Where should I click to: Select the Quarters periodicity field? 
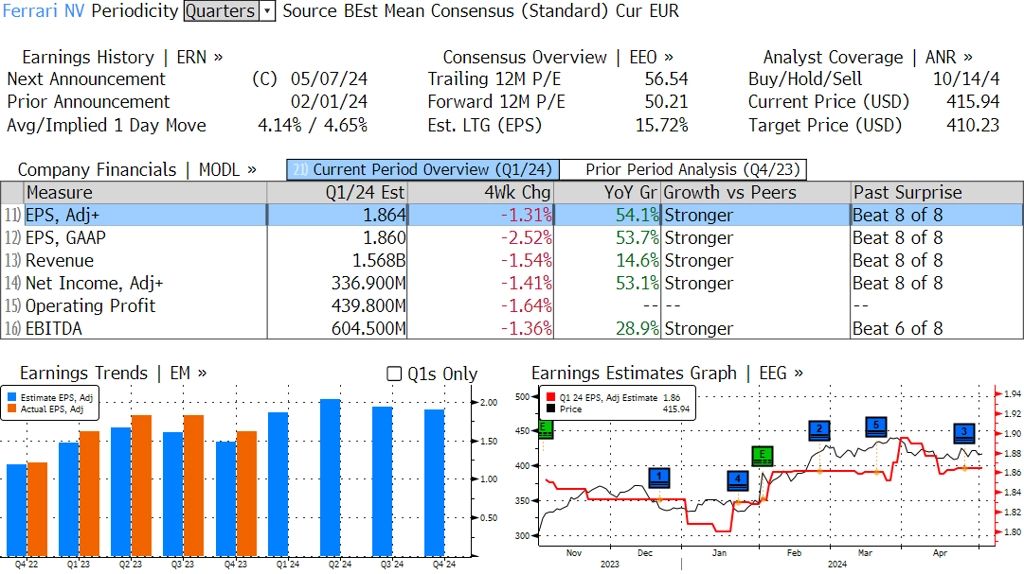click(221, 11)
